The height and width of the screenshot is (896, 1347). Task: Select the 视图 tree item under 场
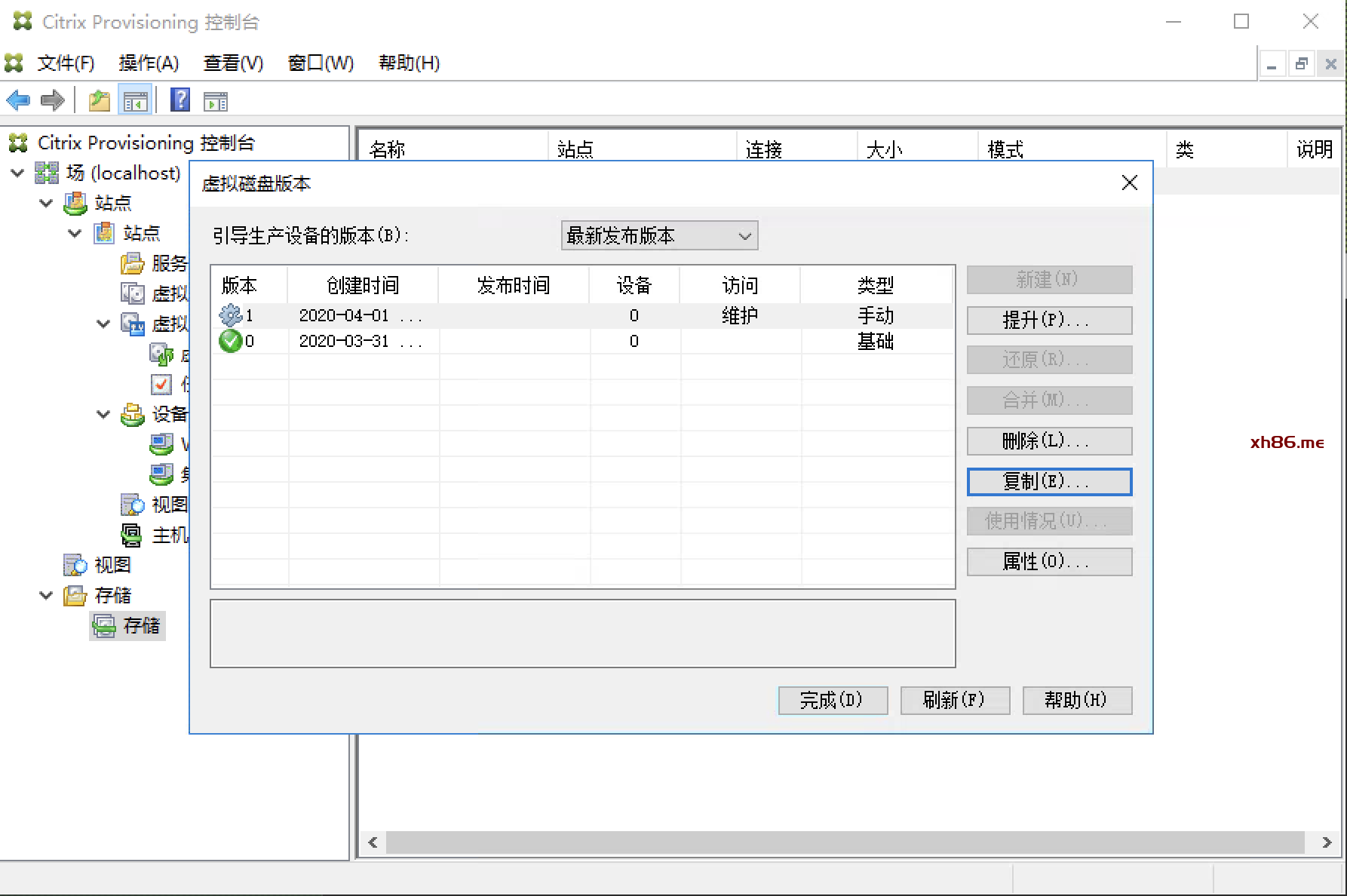tap(112, 565)
